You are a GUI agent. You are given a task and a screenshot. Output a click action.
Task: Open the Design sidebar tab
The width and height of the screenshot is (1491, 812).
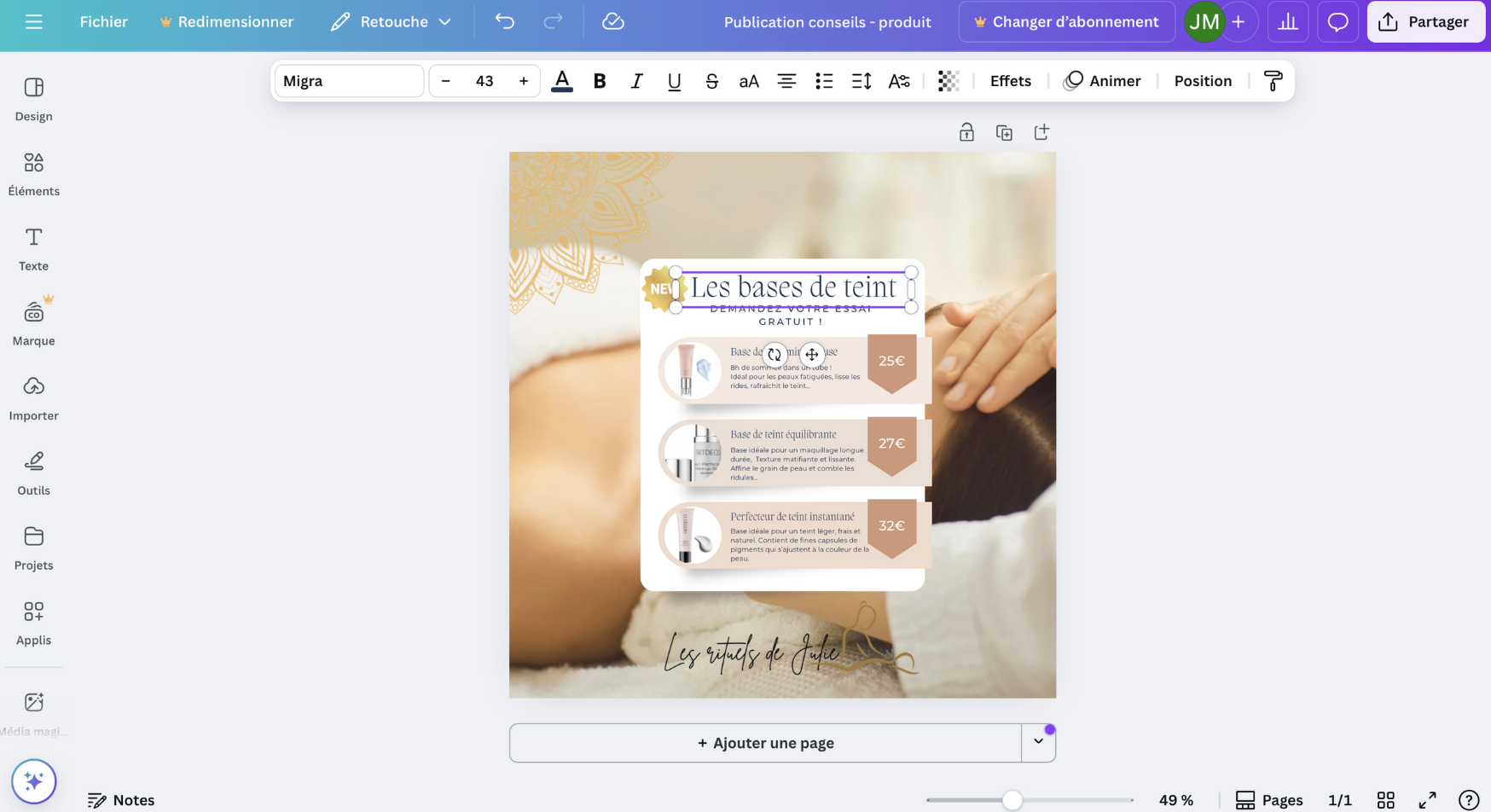tap(33, 100)
